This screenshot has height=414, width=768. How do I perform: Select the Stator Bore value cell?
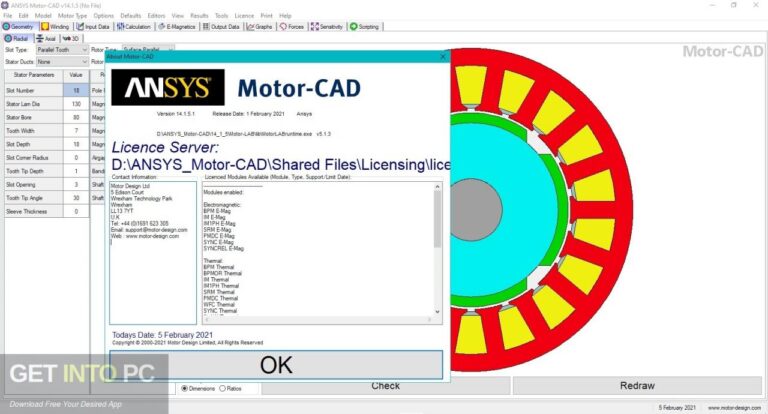point(76,117)
